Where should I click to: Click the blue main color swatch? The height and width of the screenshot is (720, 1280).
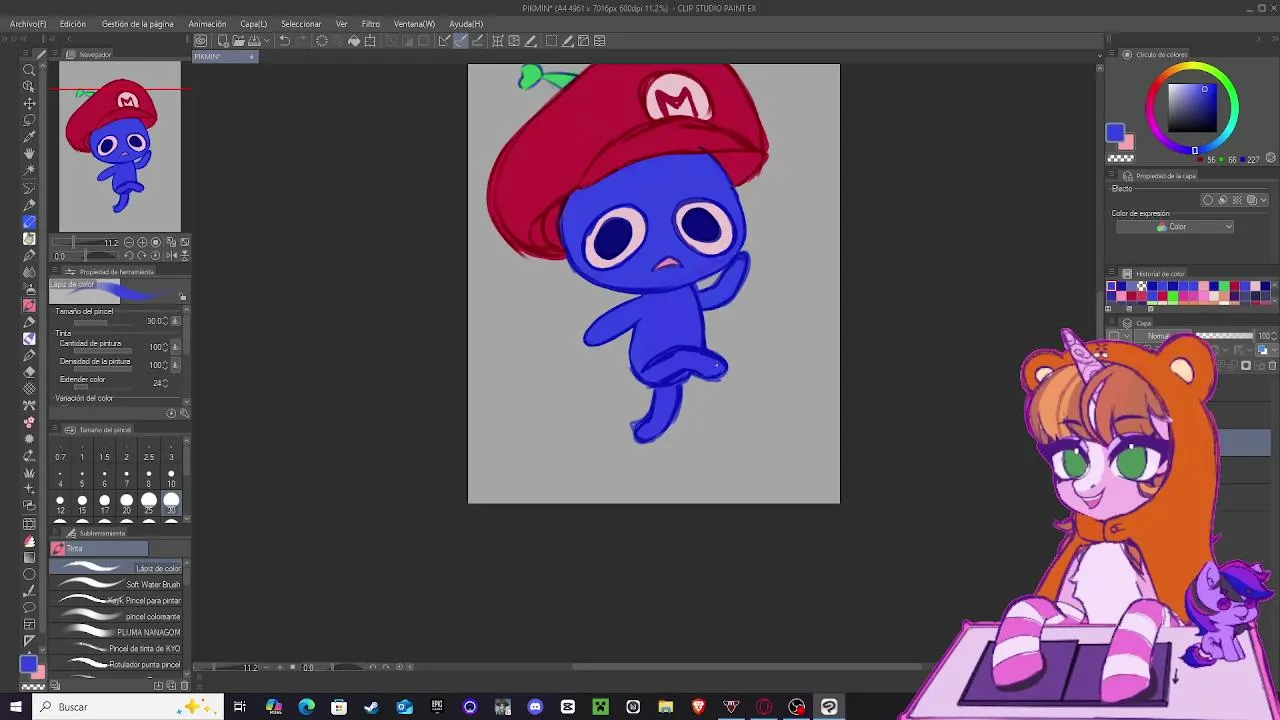click(1115, 134)
